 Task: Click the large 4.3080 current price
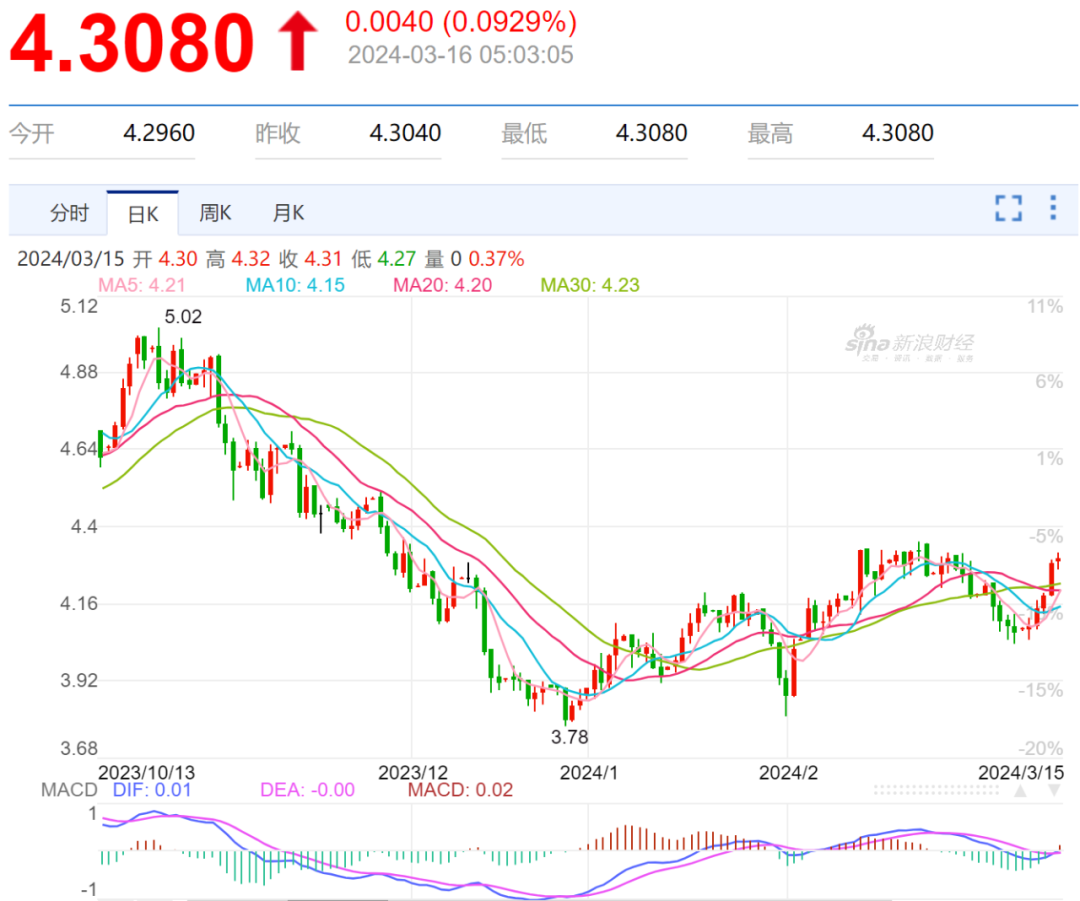132,43
